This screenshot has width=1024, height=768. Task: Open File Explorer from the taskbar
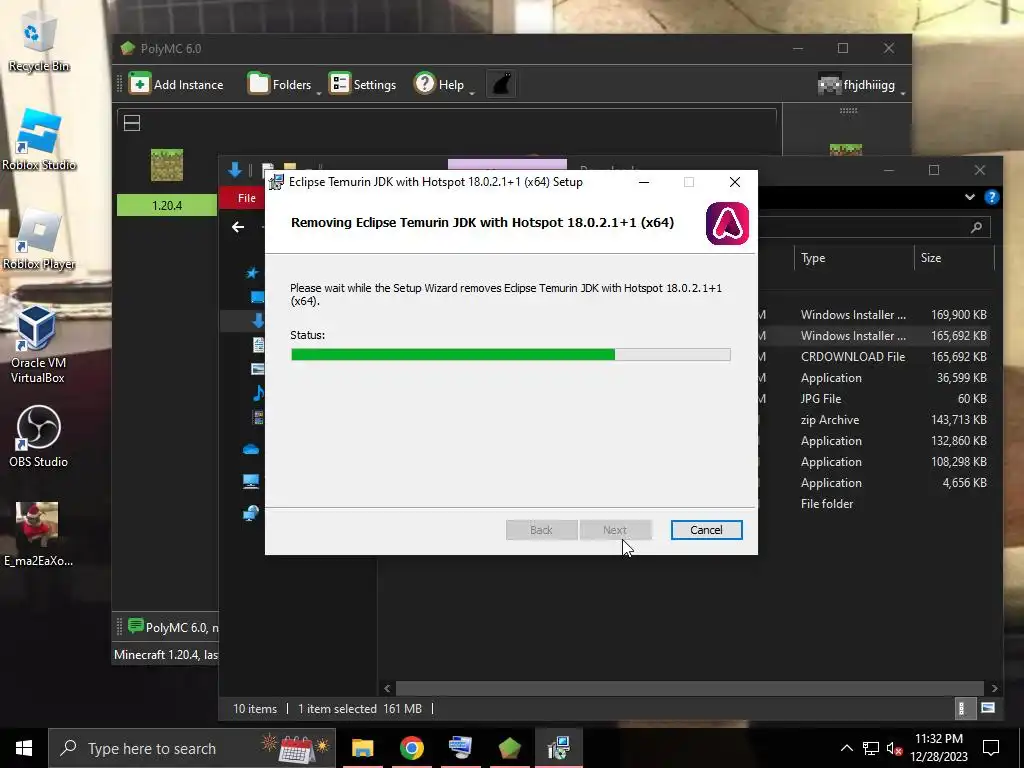point(362,748)
